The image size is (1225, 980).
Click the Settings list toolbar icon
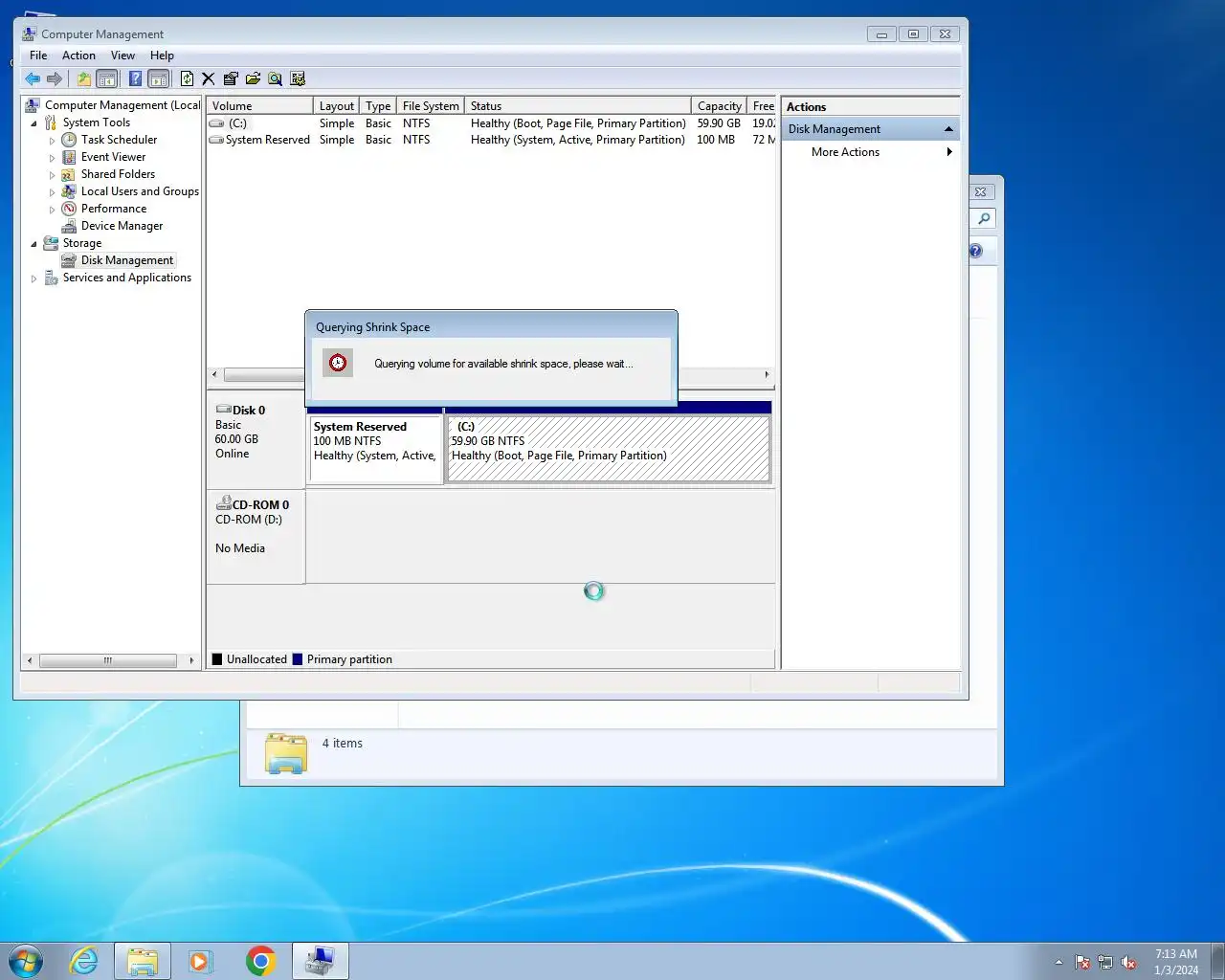(298, 79)
